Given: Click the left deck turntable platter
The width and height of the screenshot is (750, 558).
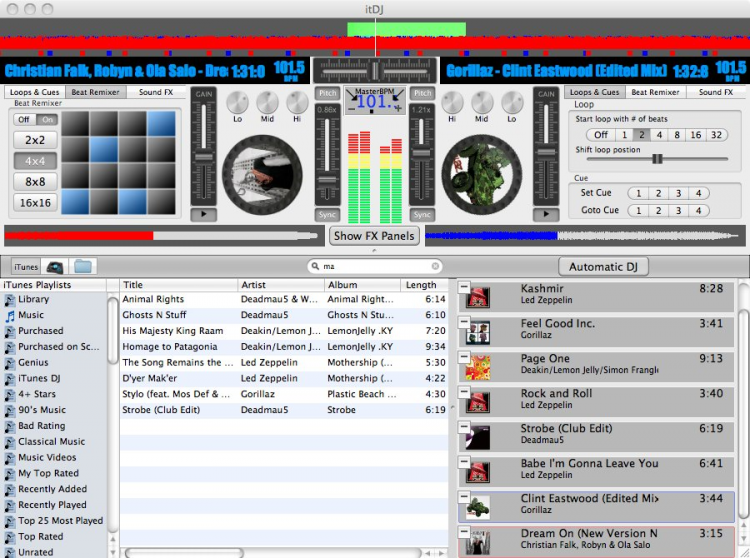Looking at the screenshot, I should (262, 175).
